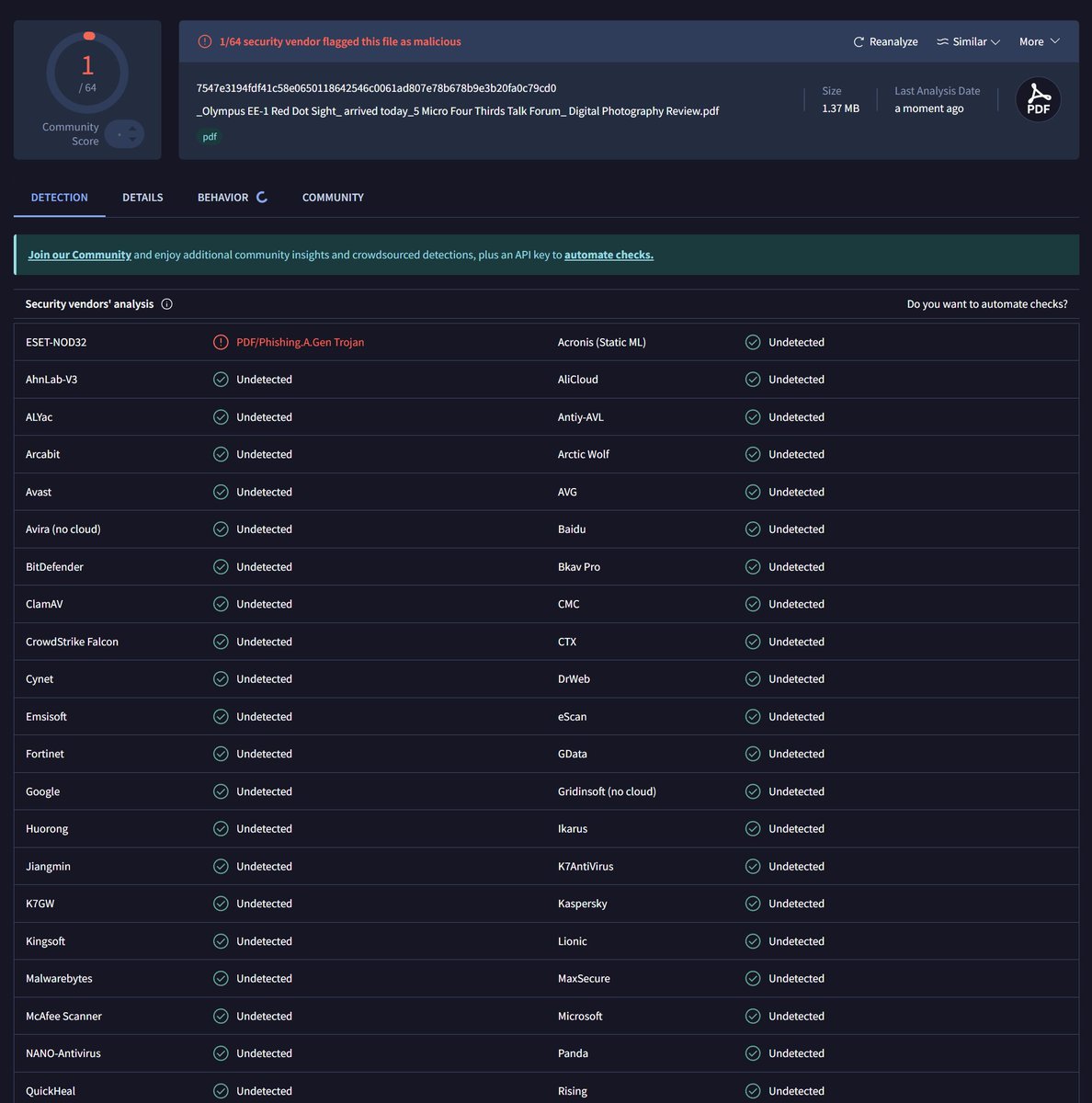Downvote the file with the Community Score down arrow
1092x1103 pixels.
(132, 140)
